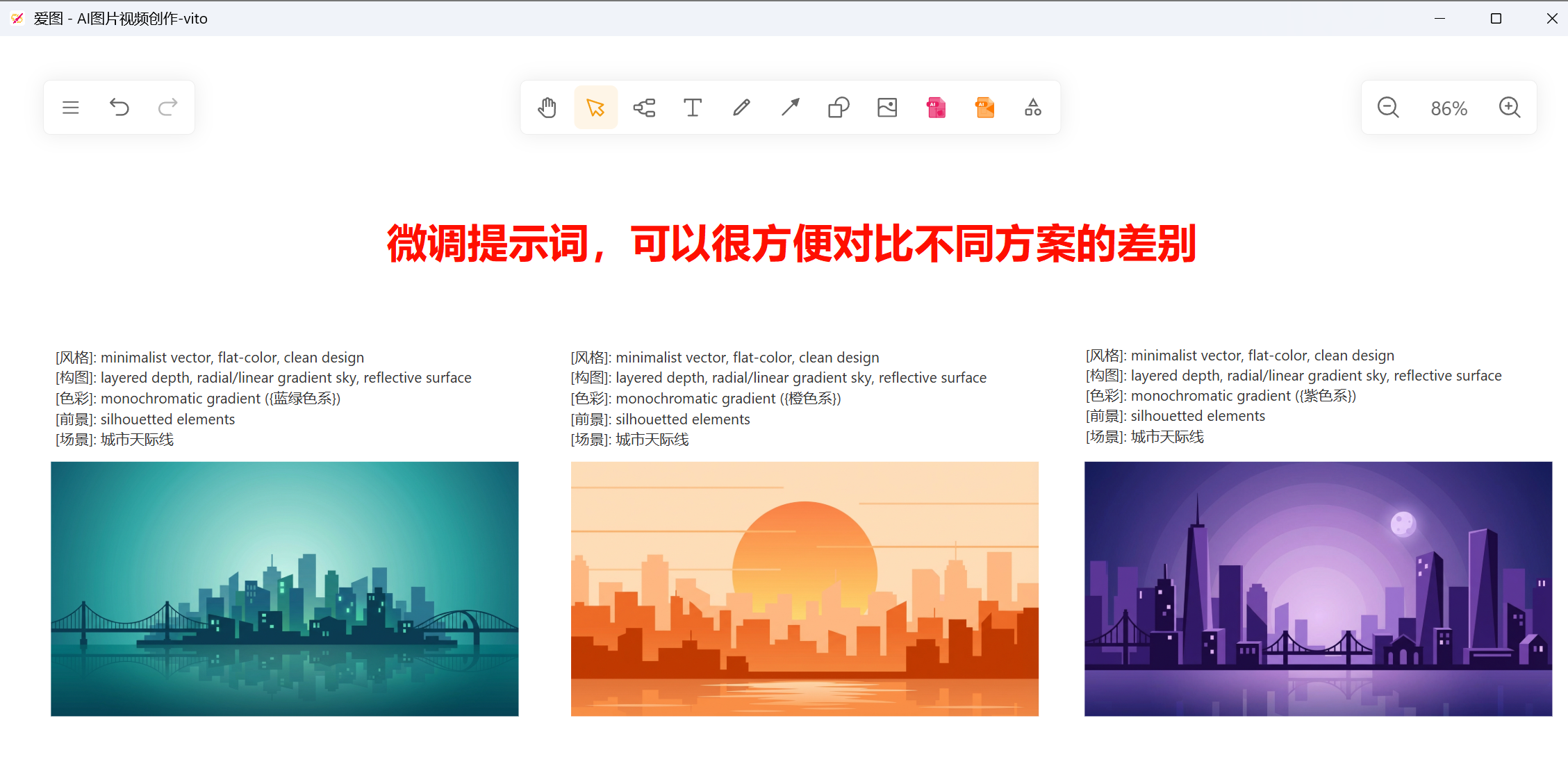Open the orange AI video creation tool
This screenshot has width=1568, height=757.
click(x=984, y=108)
